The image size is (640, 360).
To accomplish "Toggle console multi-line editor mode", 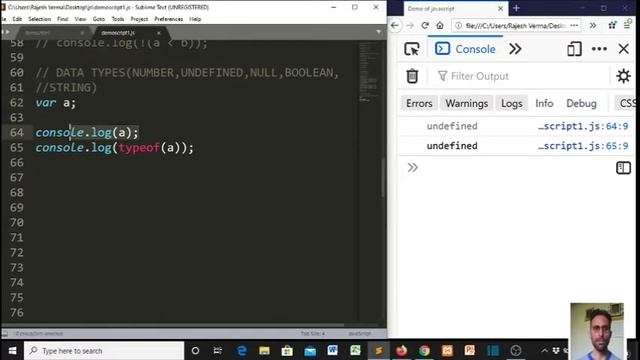I will click(x=623, y=168).
